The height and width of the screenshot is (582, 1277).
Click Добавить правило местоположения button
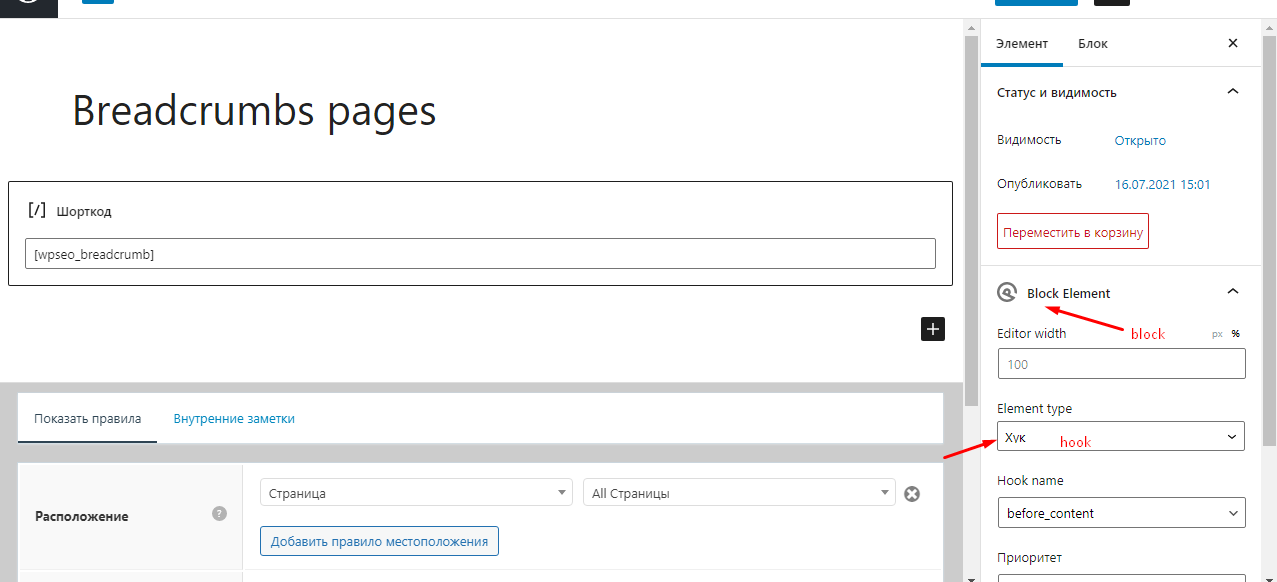click(379, 541)
